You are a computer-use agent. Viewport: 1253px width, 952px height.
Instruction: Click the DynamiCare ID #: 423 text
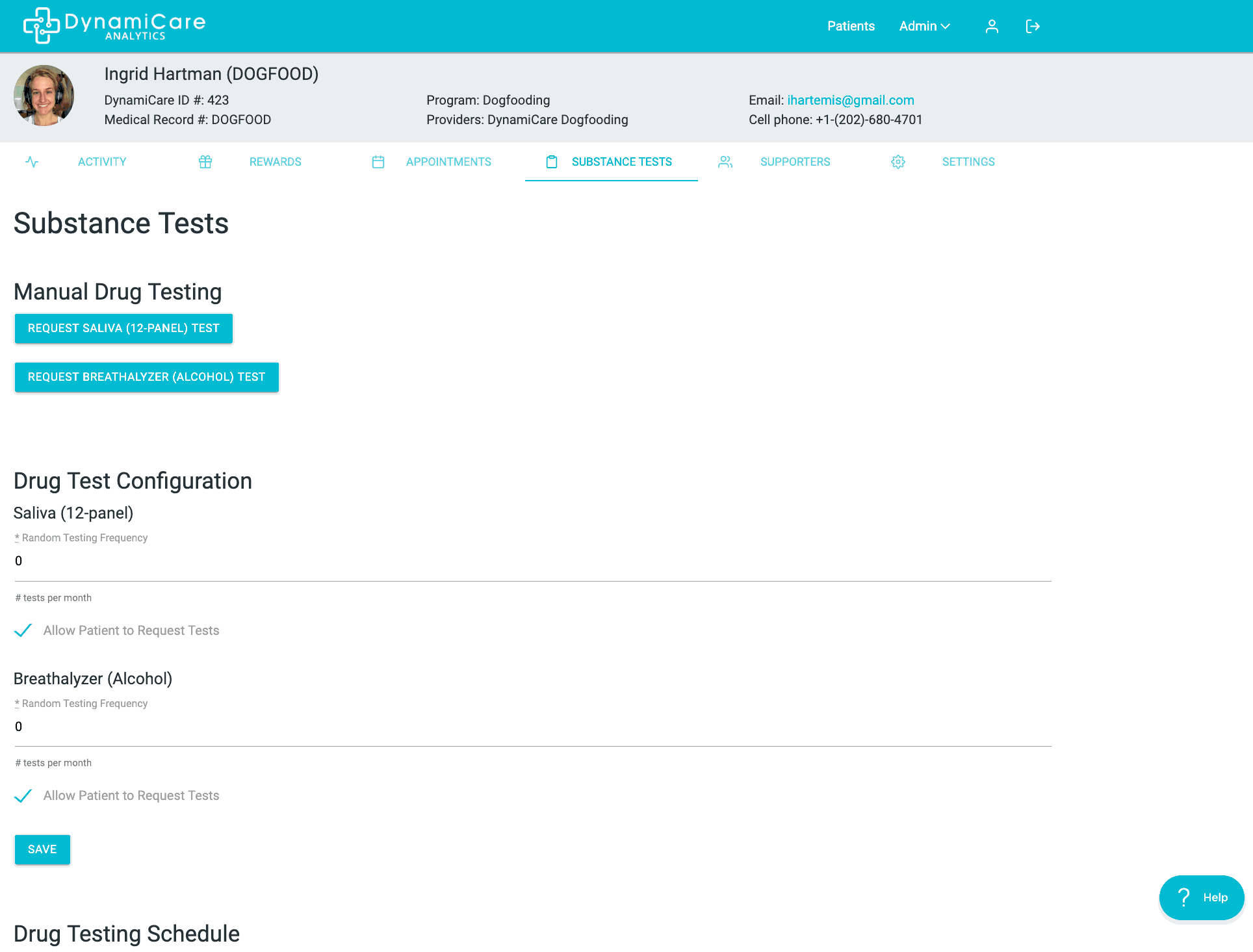pyautogui.click(x=166, y=100)
